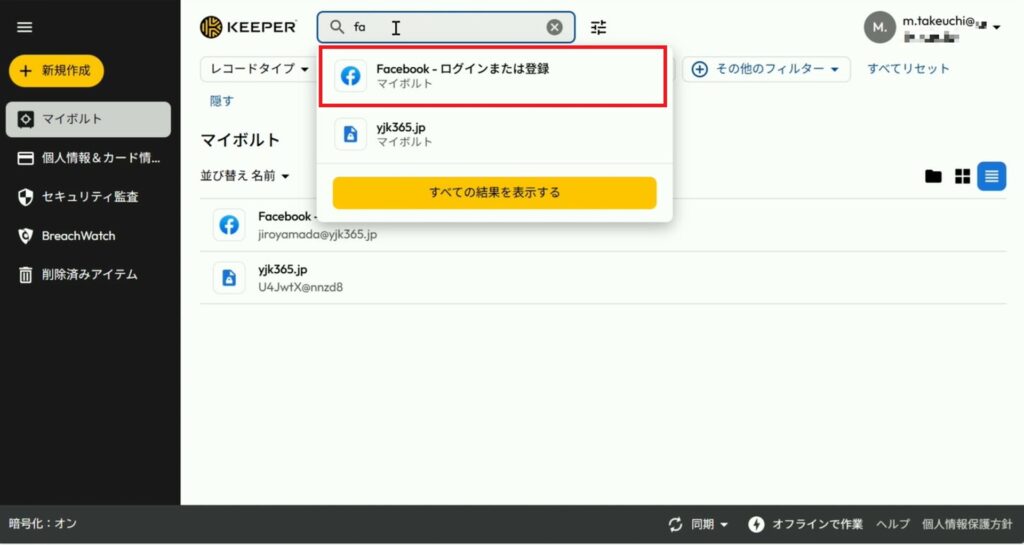Open the 並び替え 名前 sort dropdown
This screenshot has width=1024, height=545.
point(245,176)
